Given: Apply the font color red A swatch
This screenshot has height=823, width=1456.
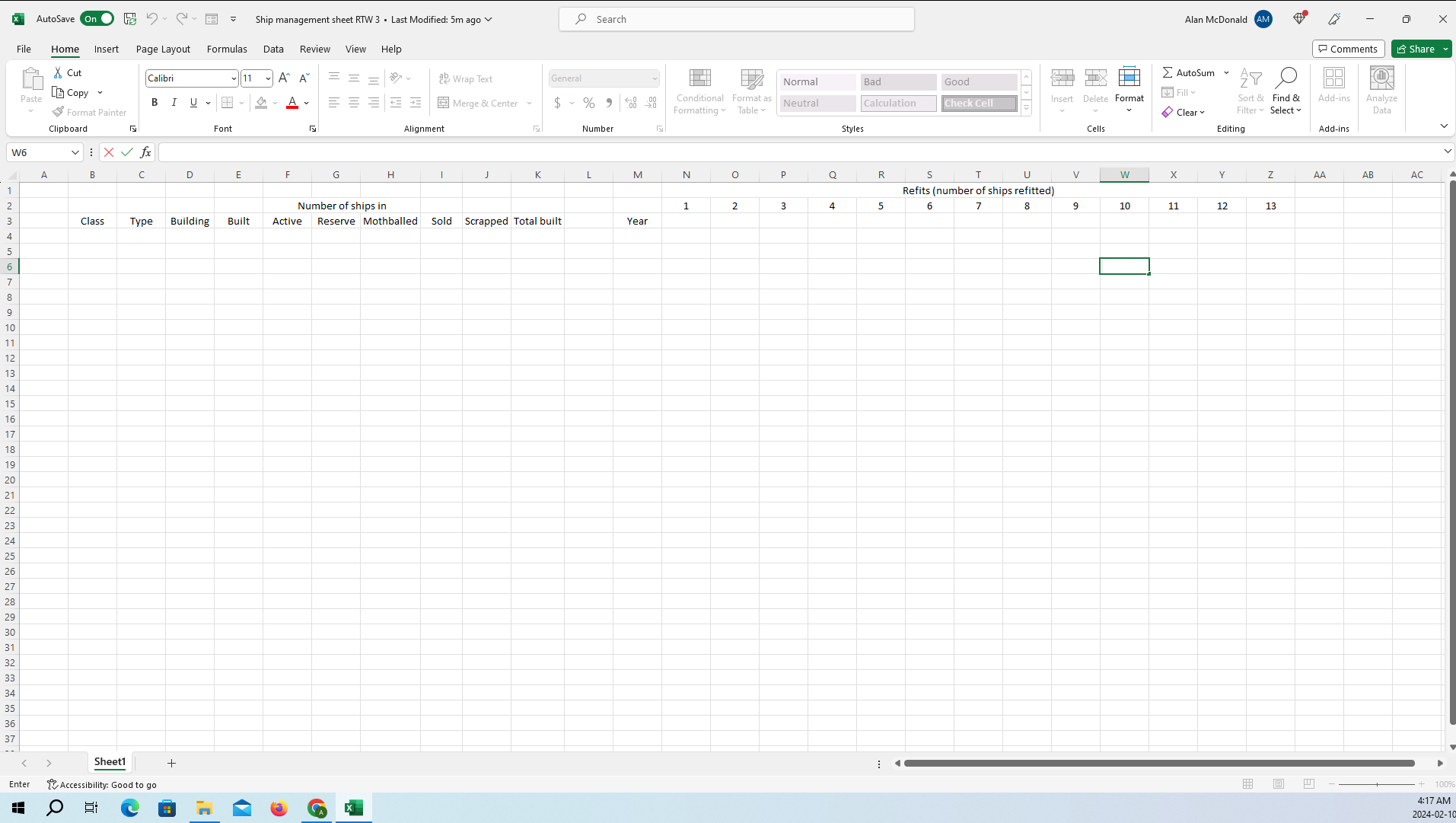Looking at the screenshot, I should point(292,103).
